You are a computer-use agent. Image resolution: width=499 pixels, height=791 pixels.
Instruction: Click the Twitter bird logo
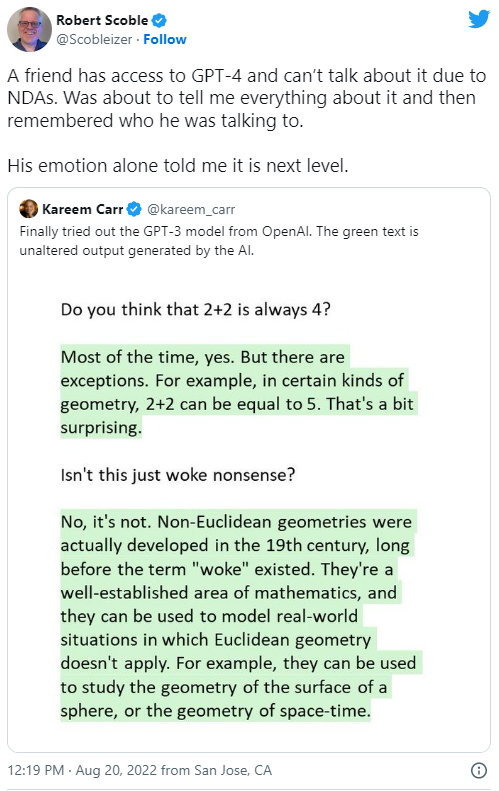(x=479, y=19)
